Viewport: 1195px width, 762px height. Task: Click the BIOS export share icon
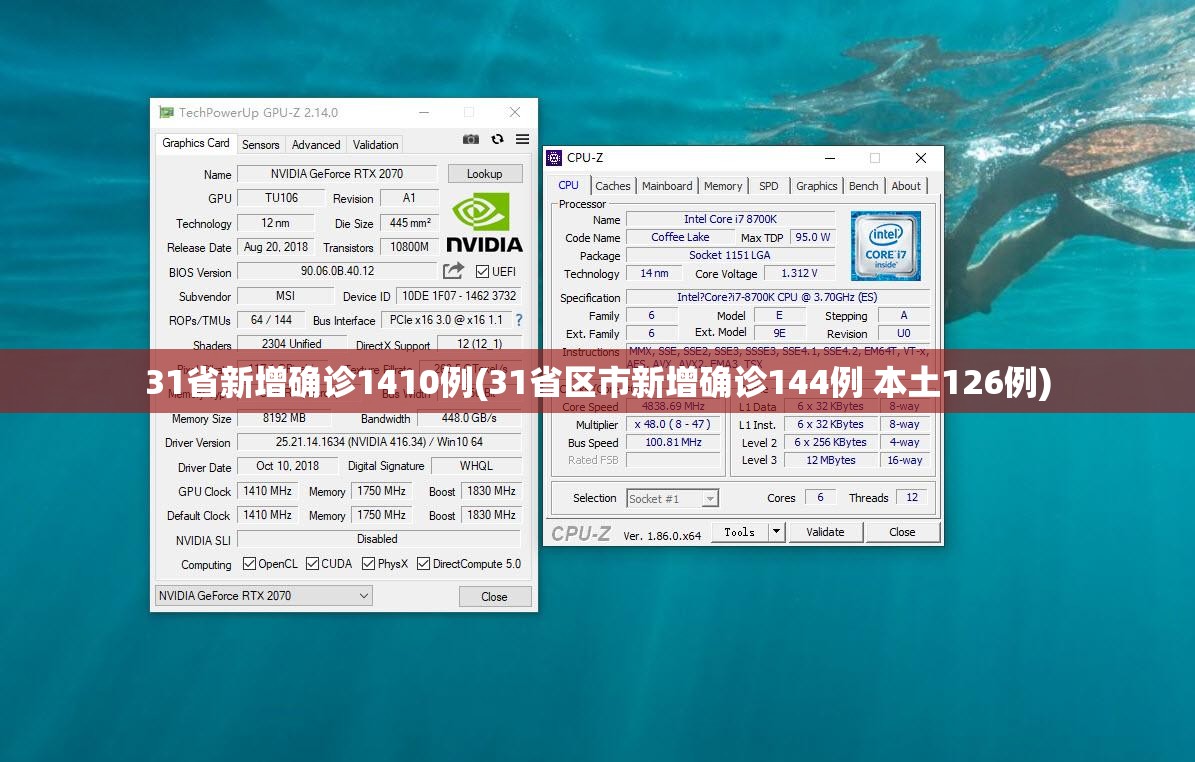coord(453,271)
